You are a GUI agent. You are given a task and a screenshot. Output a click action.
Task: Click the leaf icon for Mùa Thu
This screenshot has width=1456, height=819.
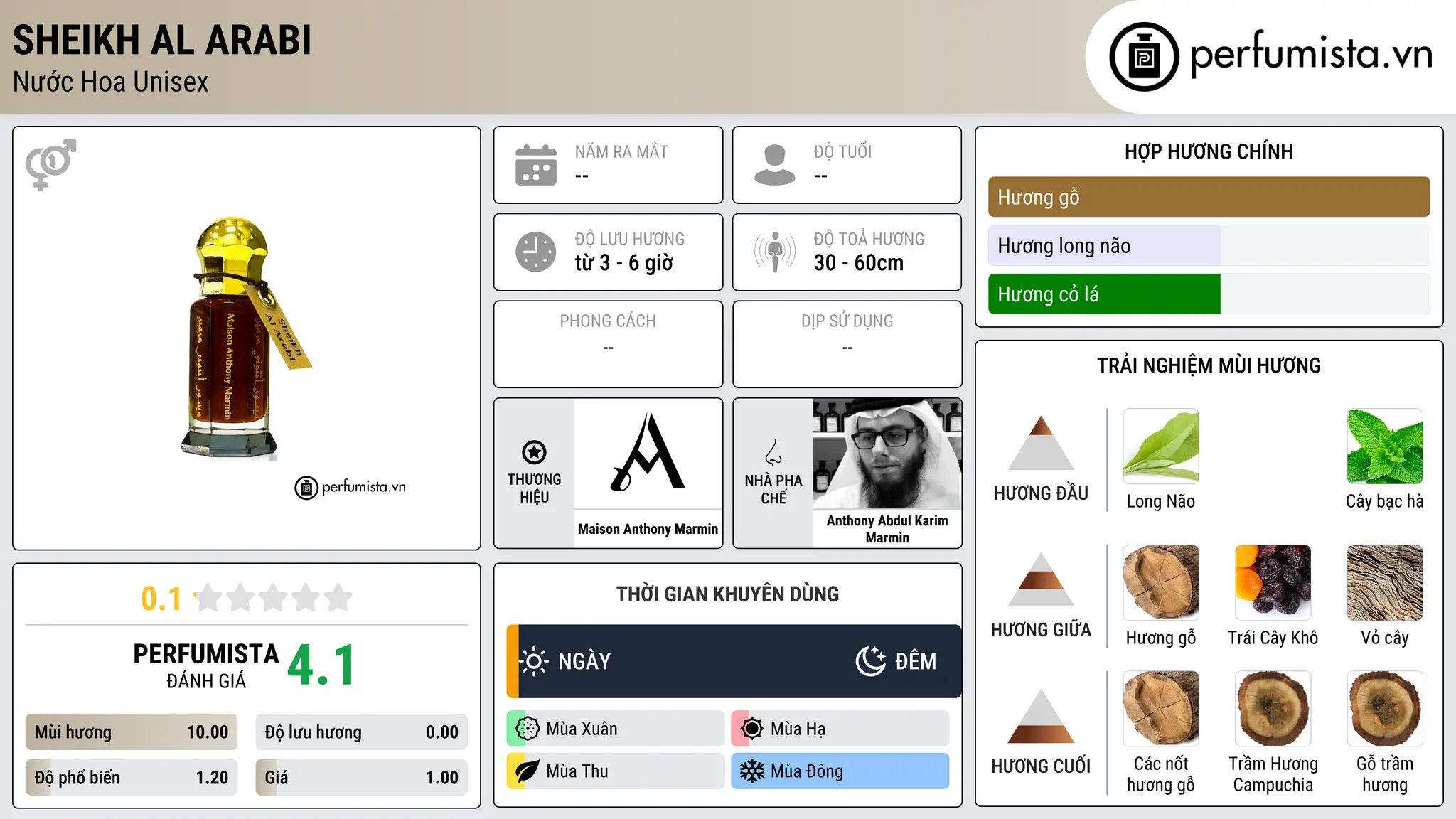[x=528, y=771]
